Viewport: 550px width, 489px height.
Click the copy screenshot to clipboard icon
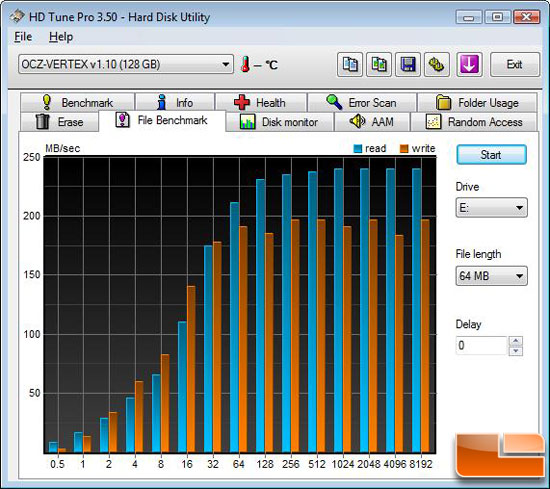379,65
